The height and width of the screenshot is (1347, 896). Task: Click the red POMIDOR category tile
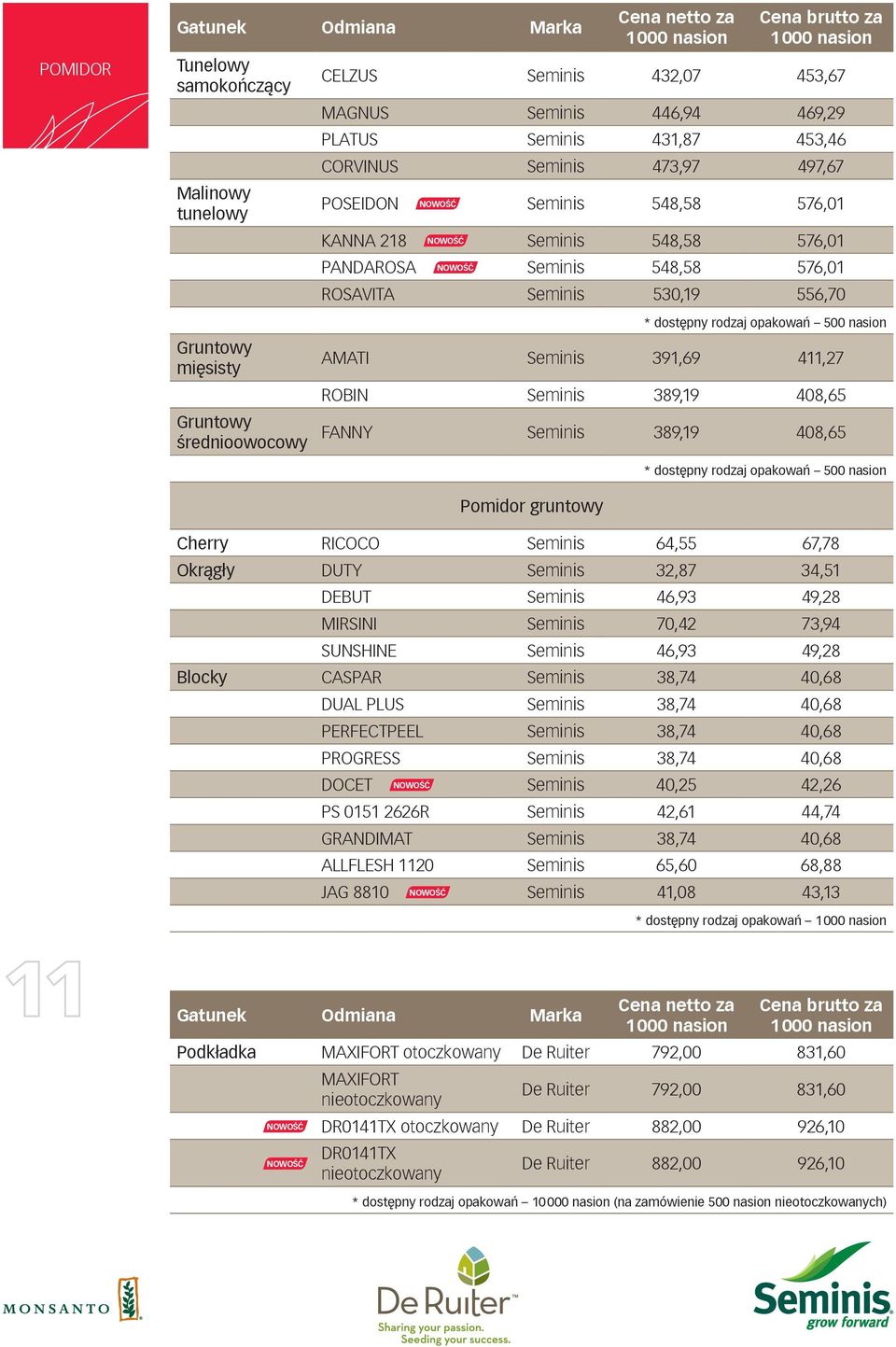click(76, 76)
